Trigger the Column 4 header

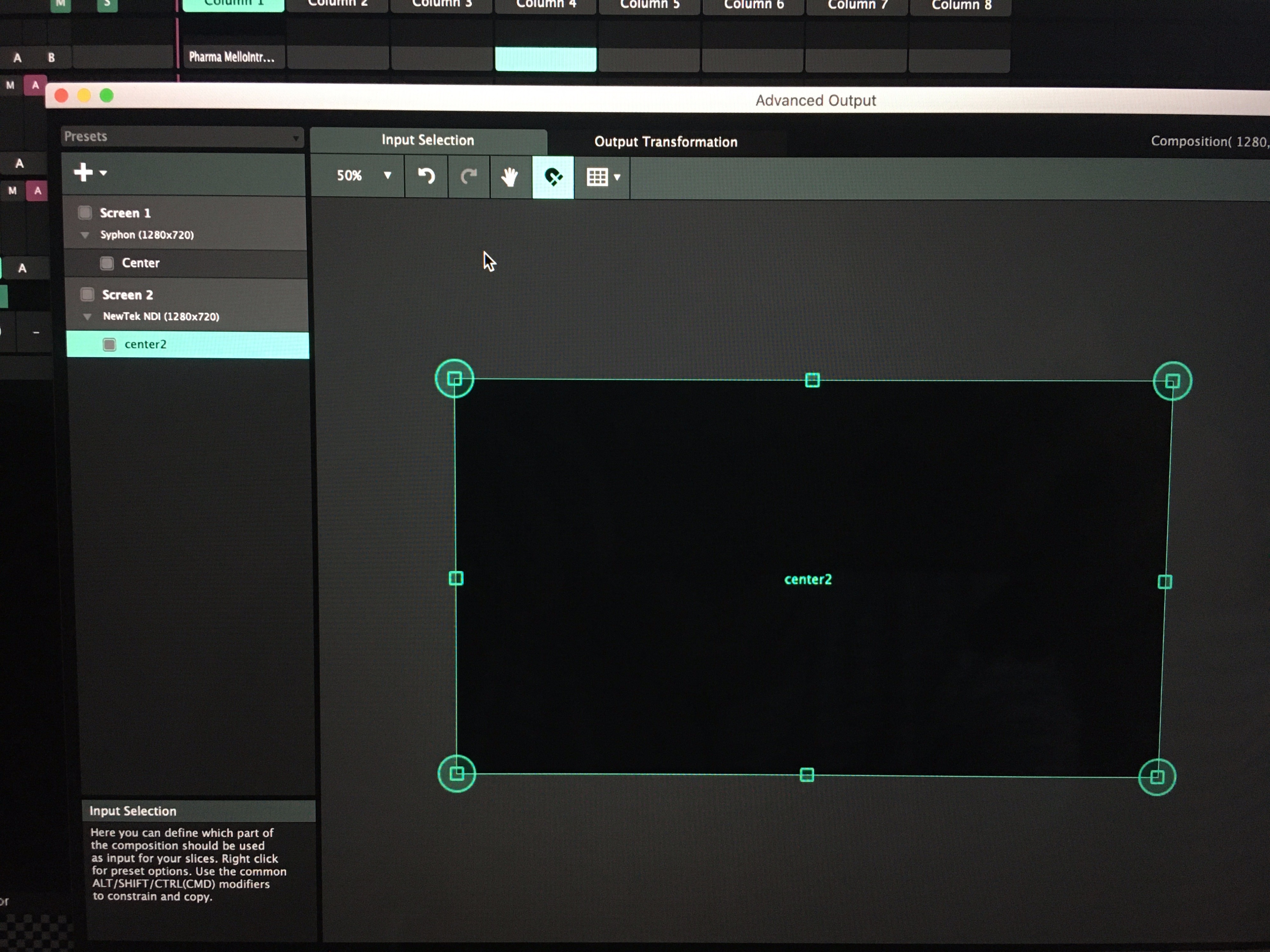545,5
